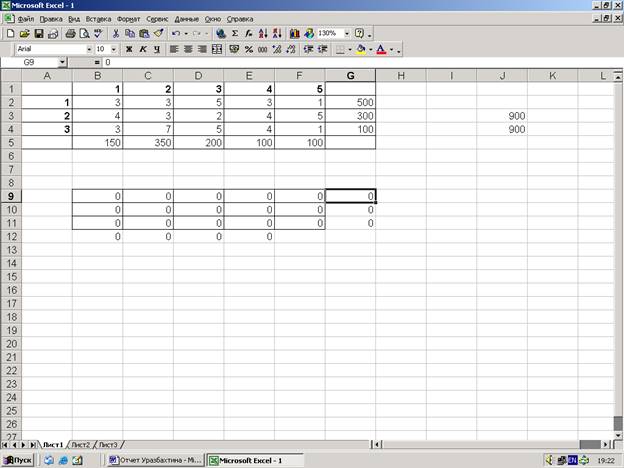
Task: Select the Format Painter brush
Action: 158,34
